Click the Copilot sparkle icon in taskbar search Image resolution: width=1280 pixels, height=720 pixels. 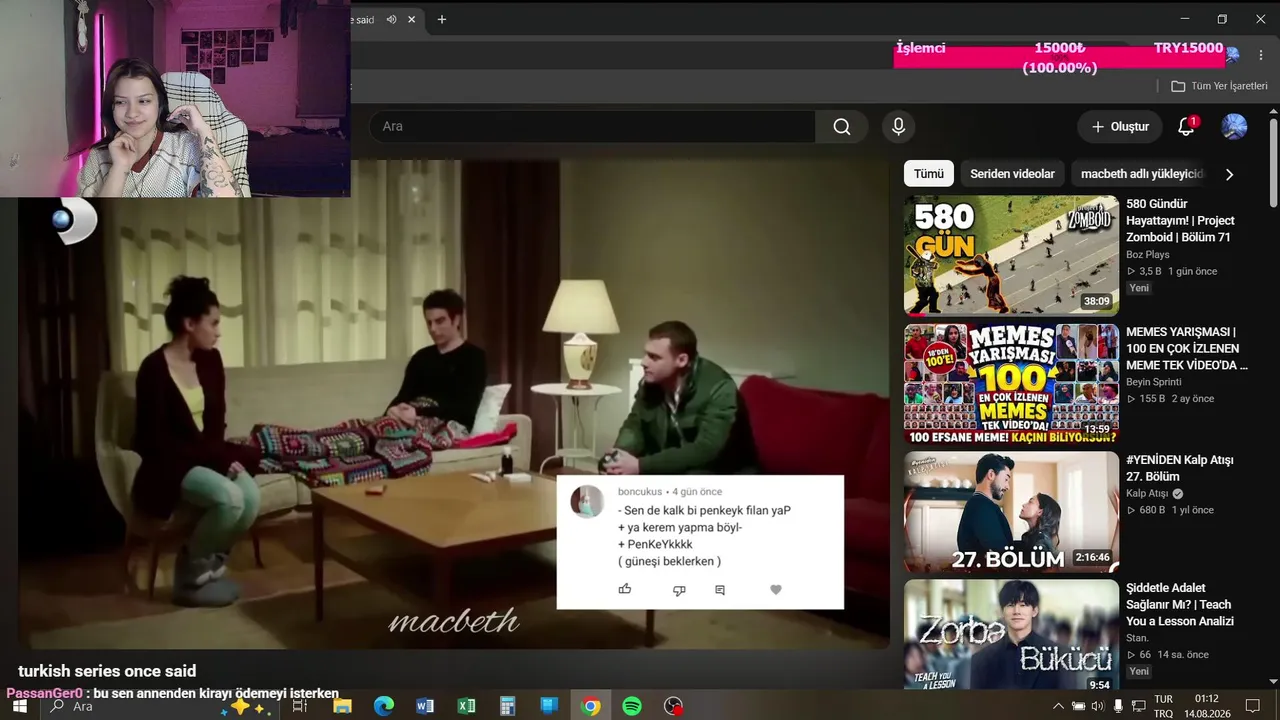247,706
